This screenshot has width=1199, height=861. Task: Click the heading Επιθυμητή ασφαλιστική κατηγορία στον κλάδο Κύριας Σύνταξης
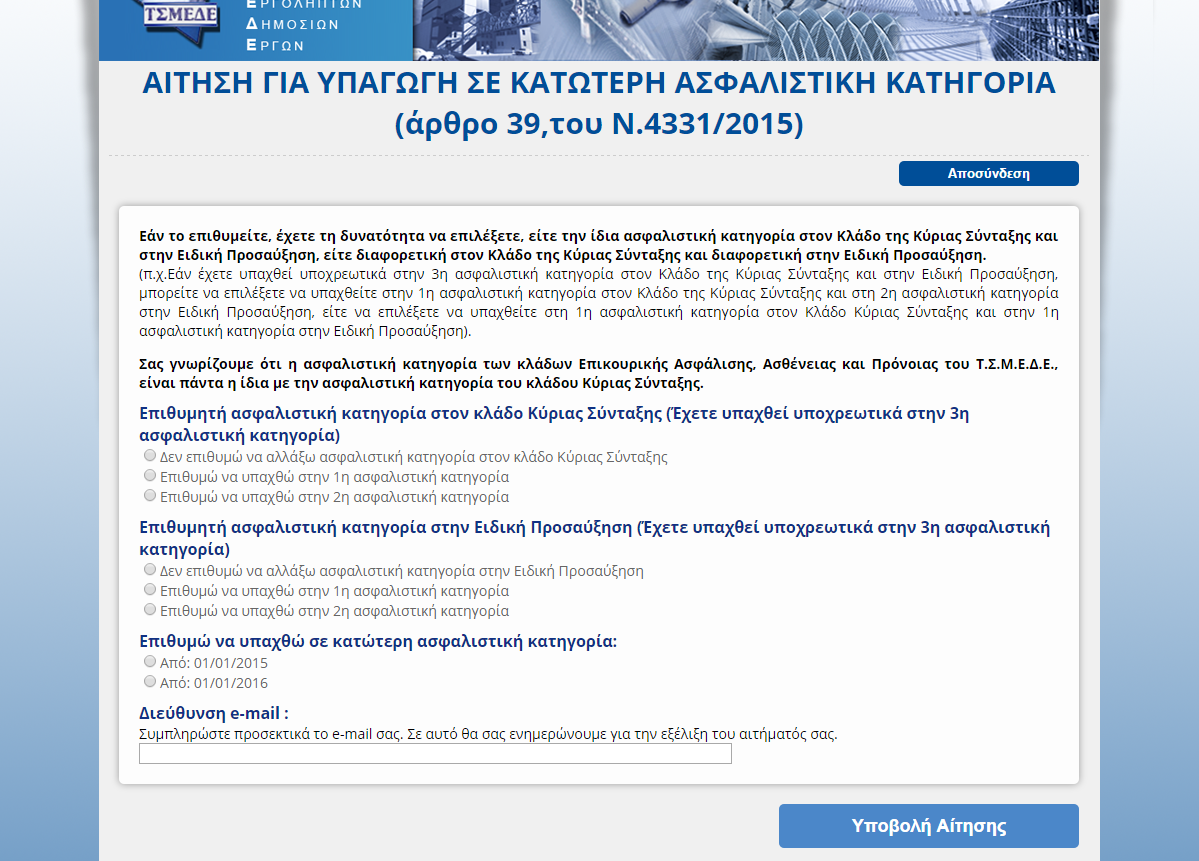pyautogui.click(x=554, y=424)
